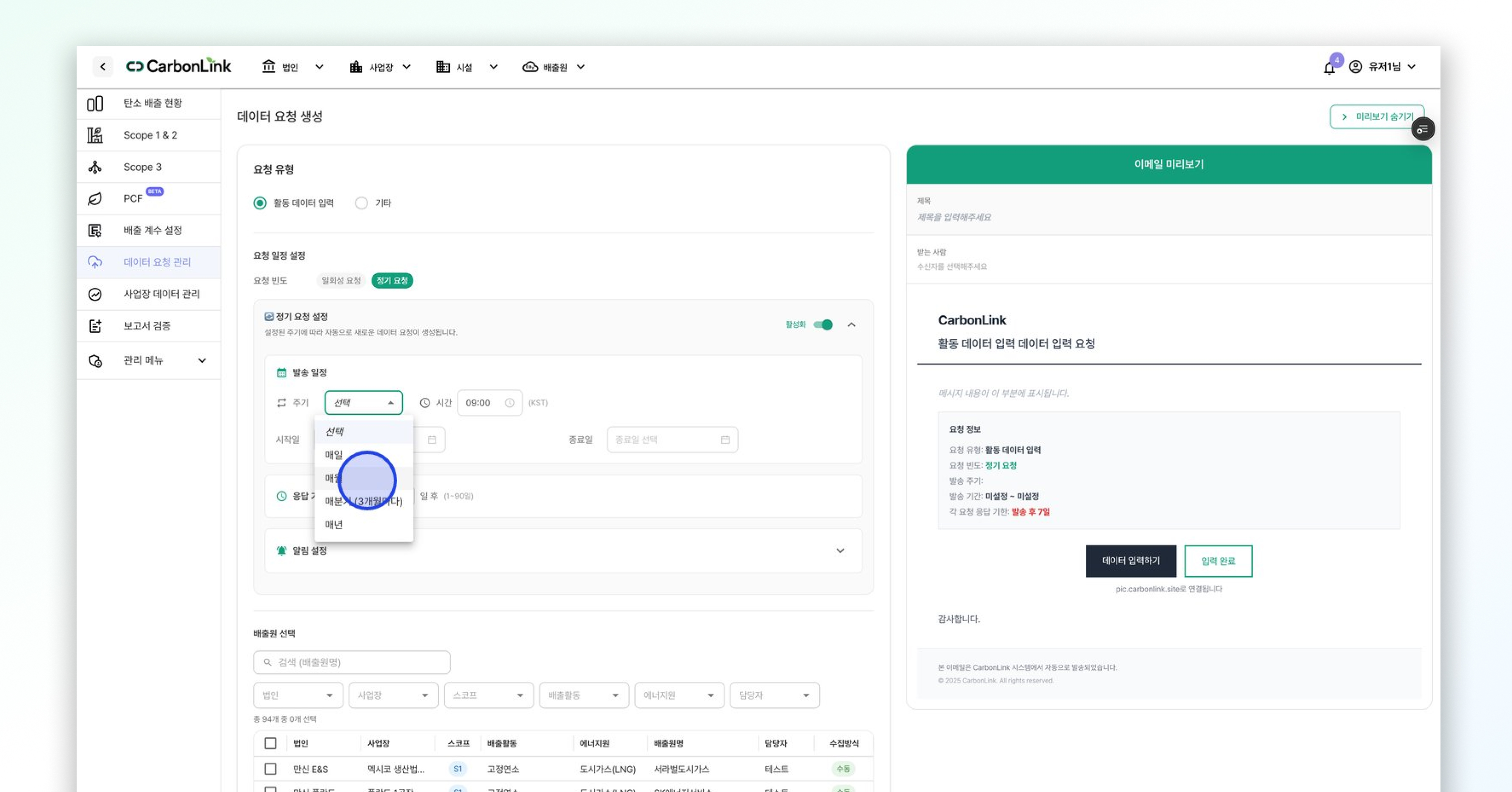The height and width of the screenshot is (792, 1512).
Task: Click the 시간 09:00 input field
Action: click(x=490, y=403)
